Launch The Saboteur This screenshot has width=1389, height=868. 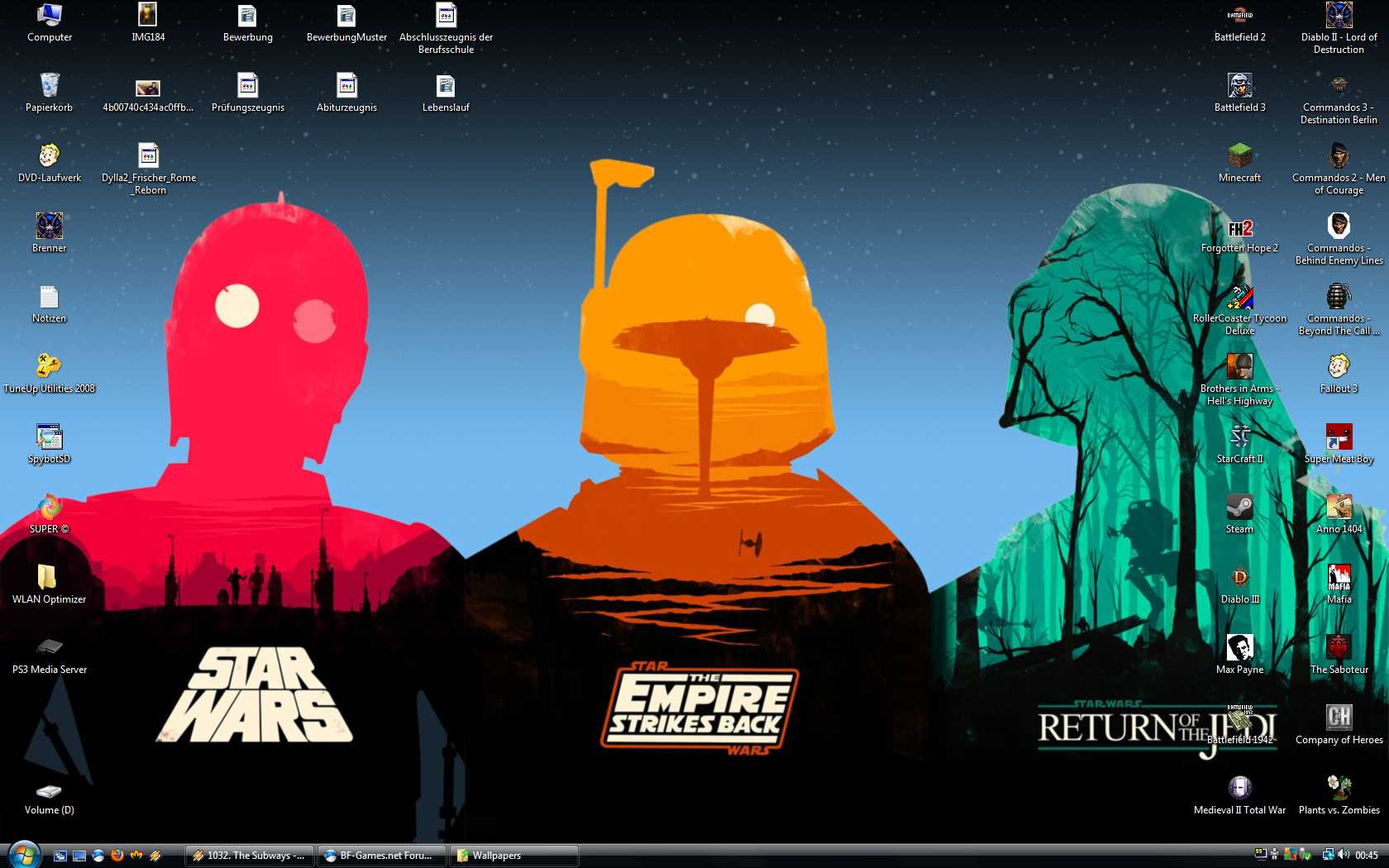[x=1339, y=656]
